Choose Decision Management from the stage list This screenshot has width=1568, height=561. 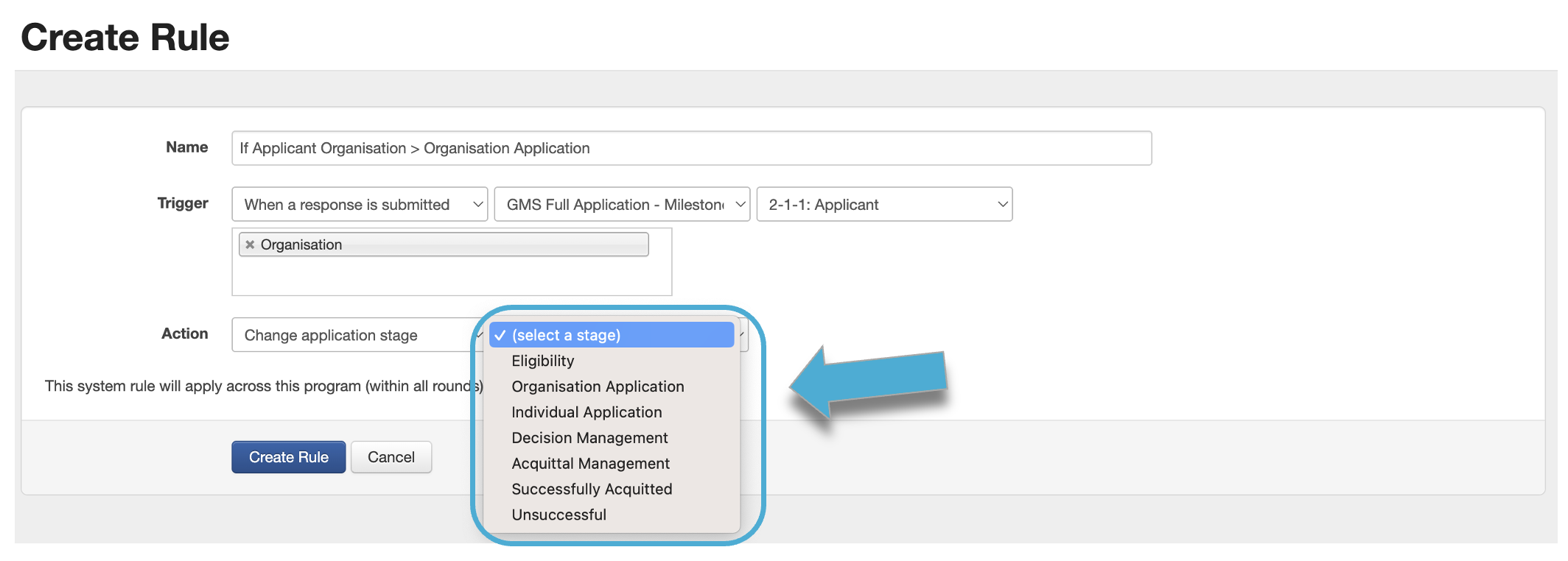tap(589, 438)
